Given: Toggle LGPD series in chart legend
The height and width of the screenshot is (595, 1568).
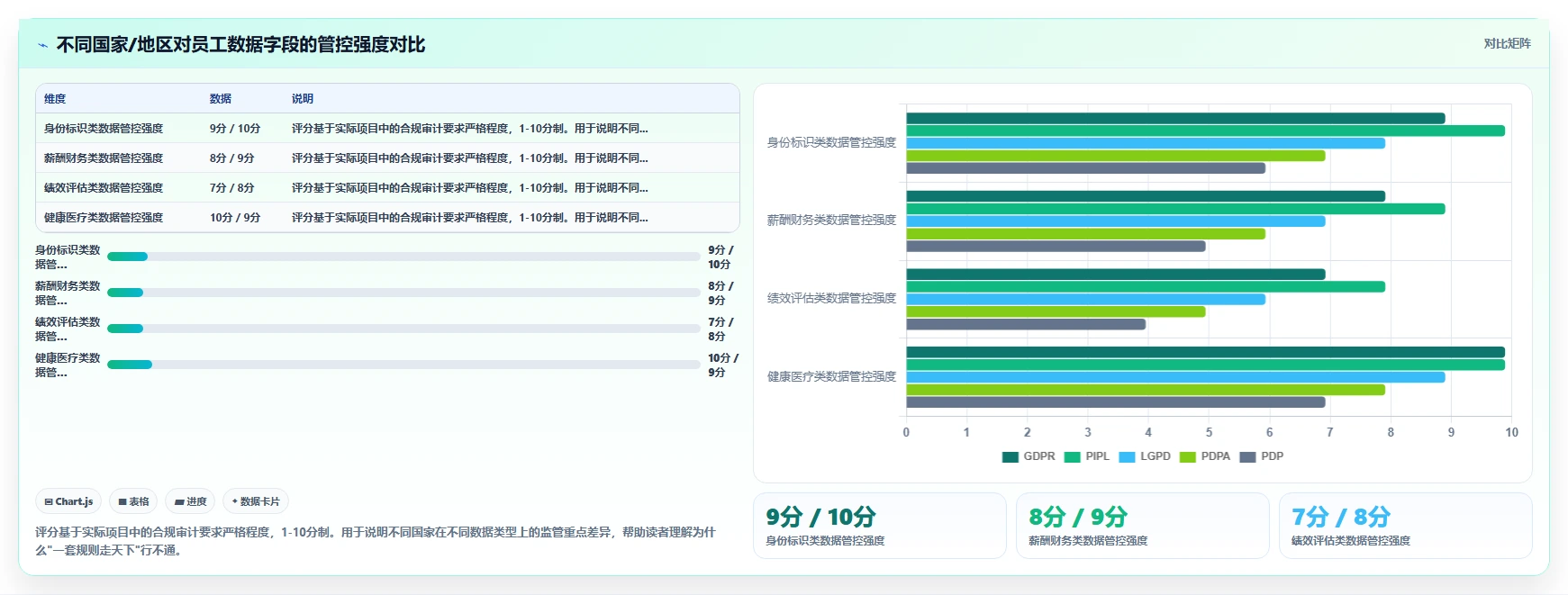Looking at the screenshot, I should tap(1145, 456).
